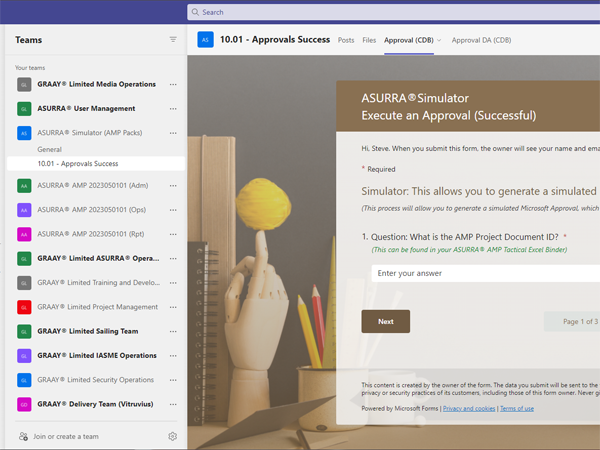Open more options for GRAAY Limited Media Operations

pos(173,85)
